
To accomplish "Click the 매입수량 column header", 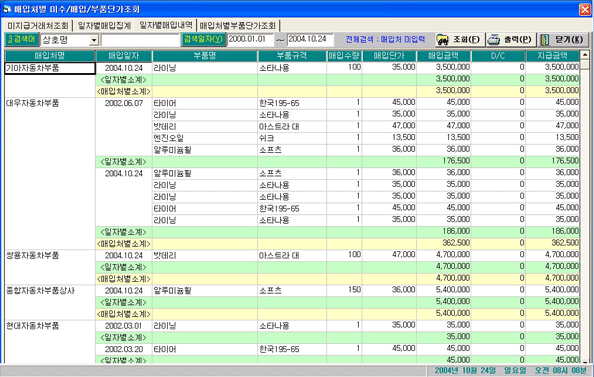I will tap(344, 56).
